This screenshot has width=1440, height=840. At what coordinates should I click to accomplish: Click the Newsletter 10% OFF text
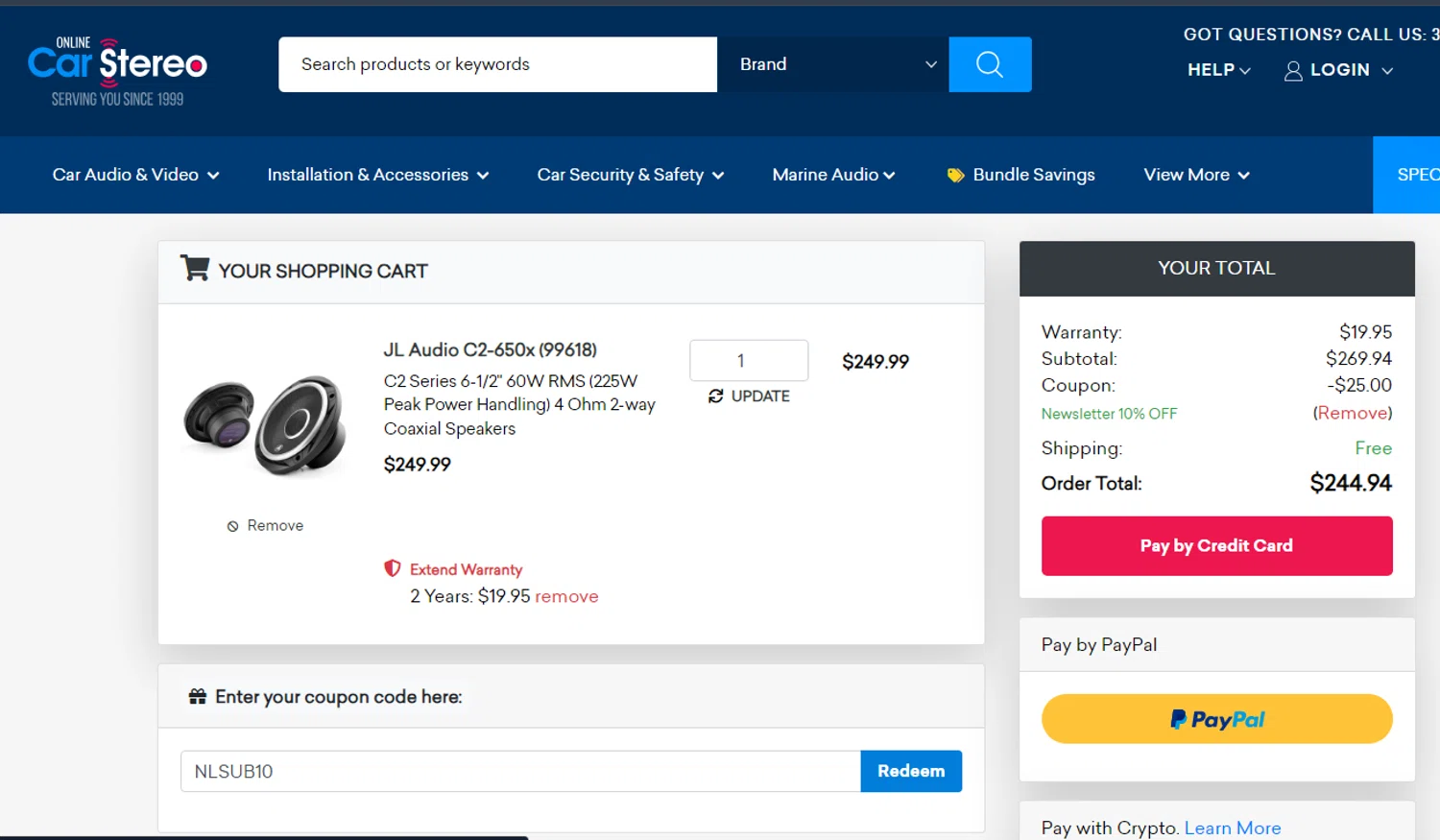[x=1109, y=414]
